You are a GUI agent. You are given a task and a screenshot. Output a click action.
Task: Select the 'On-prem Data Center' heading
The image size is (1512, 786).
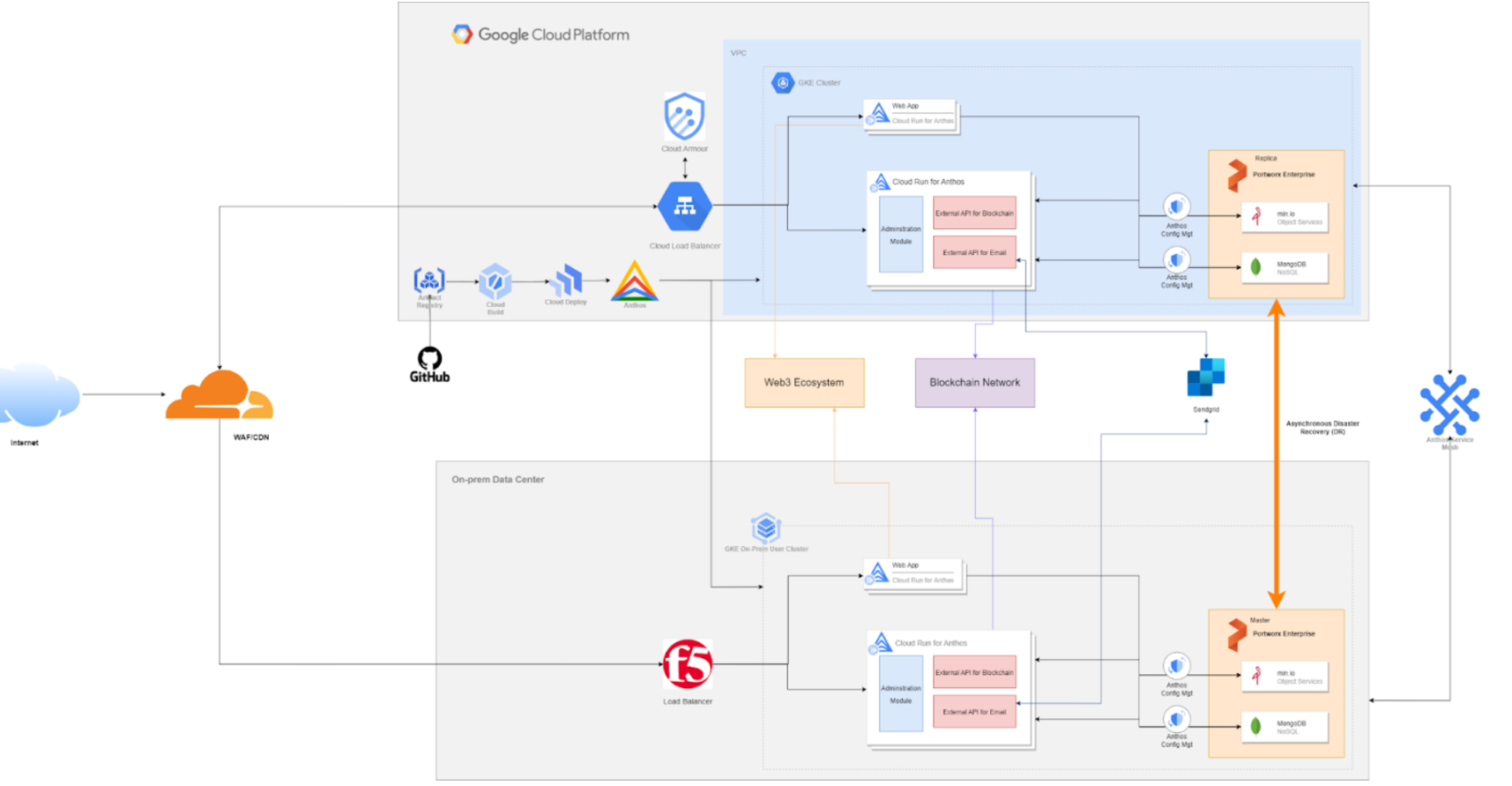coord(498,480)
